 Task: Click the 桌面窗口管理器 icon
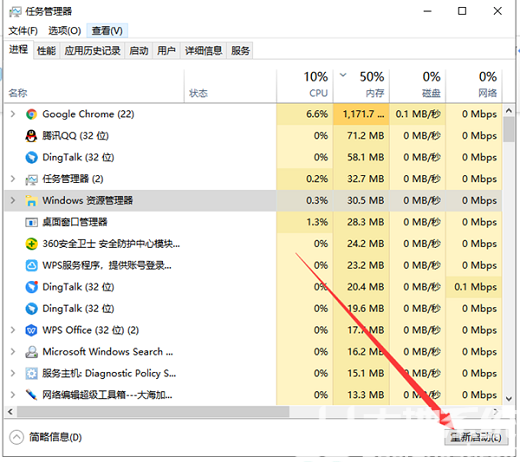coord(31,222)
